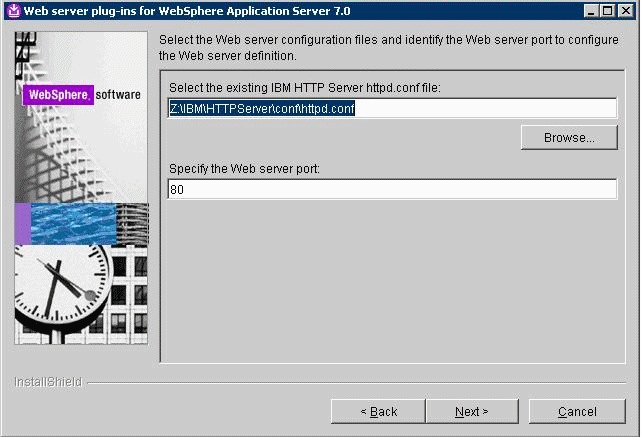
Task: Click the installer icon in title bar
Action: click(x=13, y=11)
